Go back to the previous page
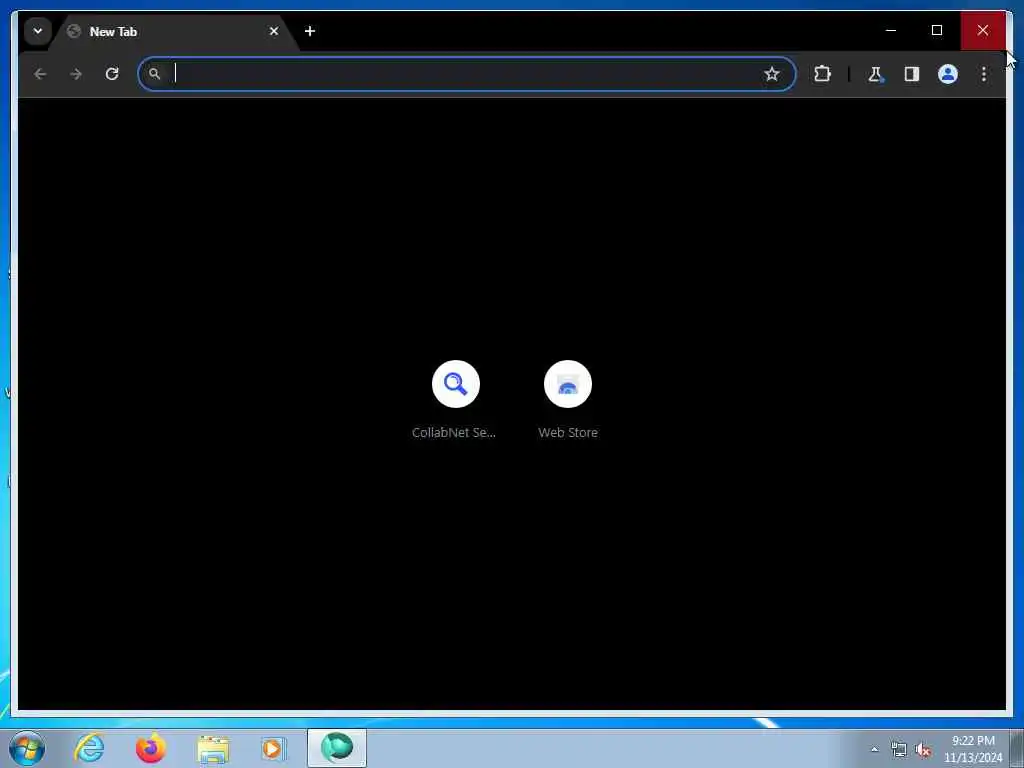Screen dimensions: 1024x768 click(x=40, y=74)
